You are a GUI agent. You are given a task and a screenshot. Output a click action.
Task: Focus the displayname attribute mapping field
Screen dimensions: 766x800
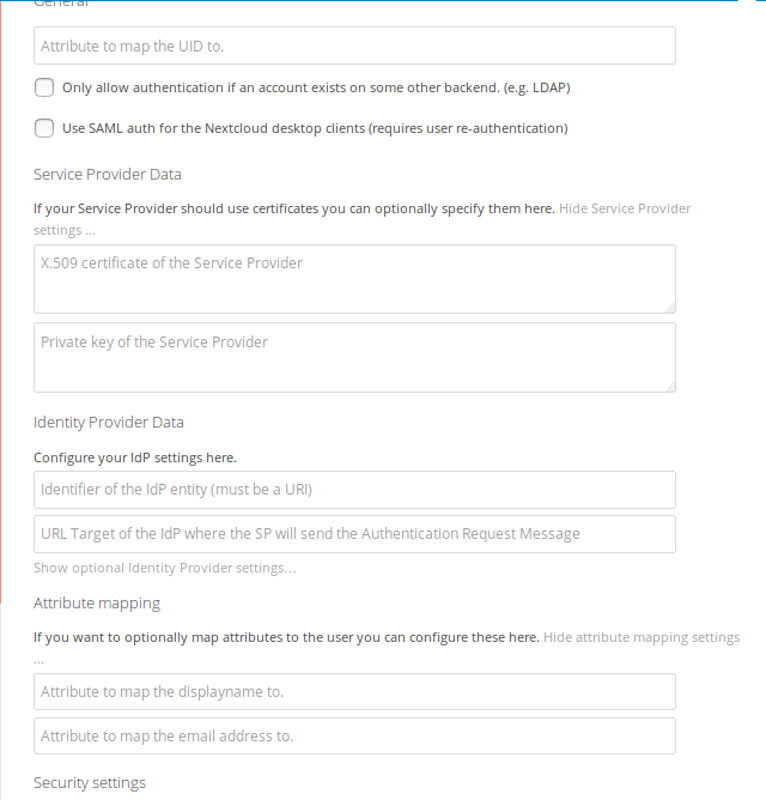coord(354,691)
